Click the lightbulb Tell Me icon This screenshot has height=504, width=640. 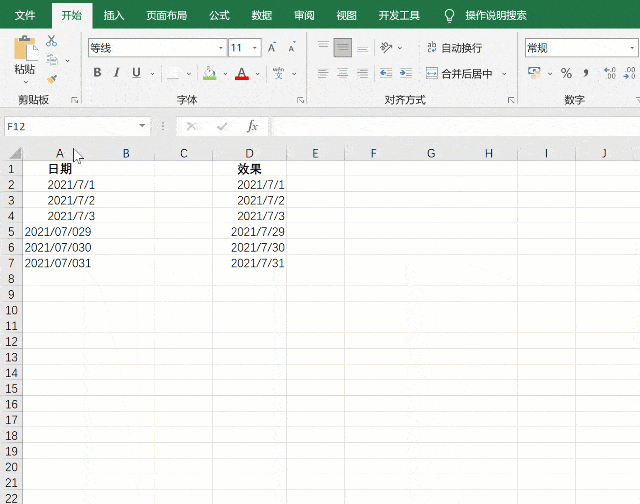pyautogui.click(x=449, y=16)
